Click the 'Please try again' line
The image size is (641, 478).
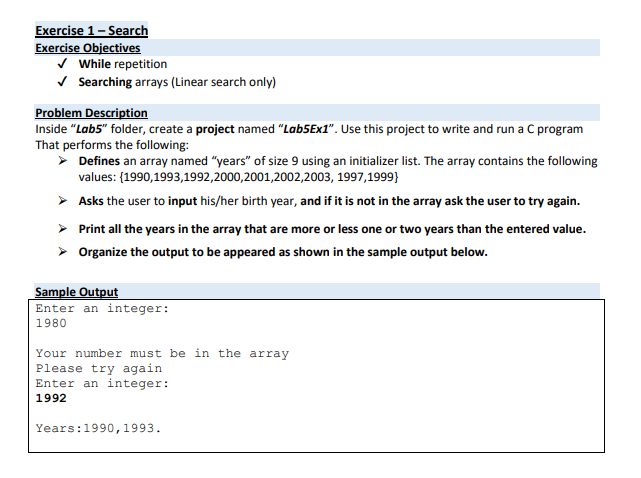coord(99,368)
